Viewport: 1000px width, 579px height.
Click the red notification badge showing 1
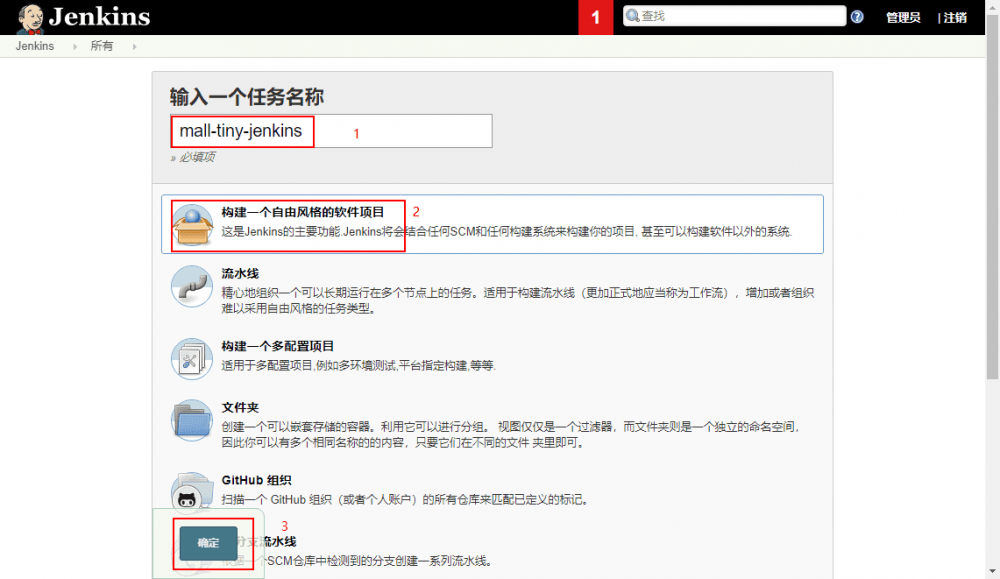coord(595,17)
